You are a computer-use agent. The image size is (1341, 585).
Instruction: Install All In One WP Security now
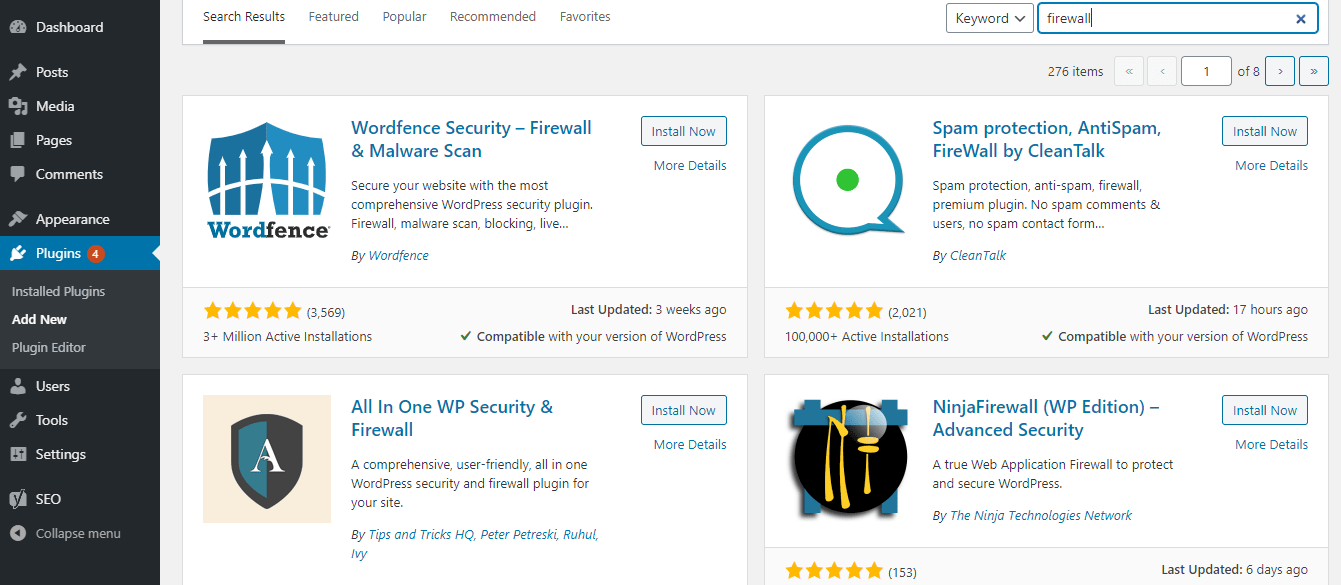coord(684,410)
